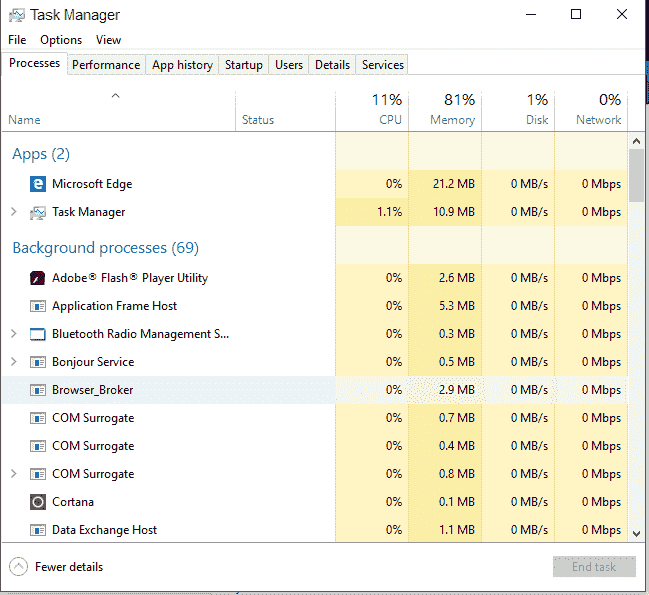Screen dimensions: 649x595
Task: Click the Bonjour Service icon
Action: (x=38, y=362)
